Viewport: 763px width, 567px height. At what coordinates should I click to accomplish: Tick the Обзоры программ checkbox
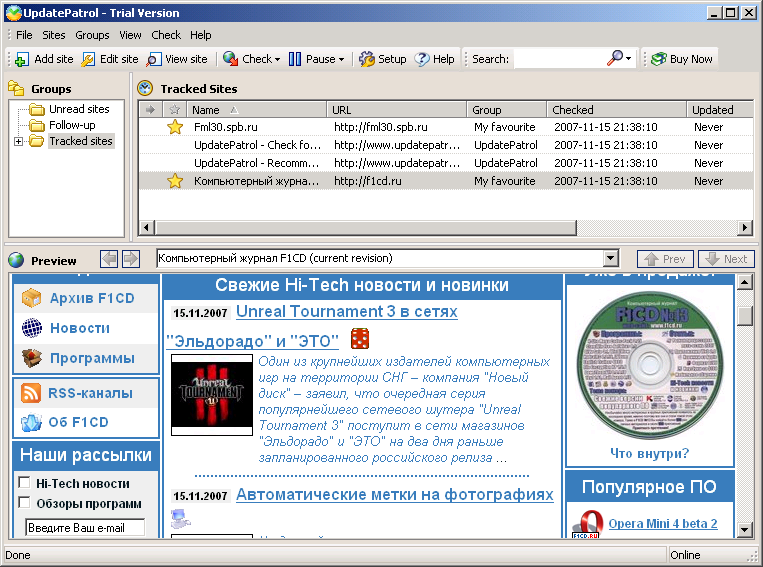click(x=24, y=502)
